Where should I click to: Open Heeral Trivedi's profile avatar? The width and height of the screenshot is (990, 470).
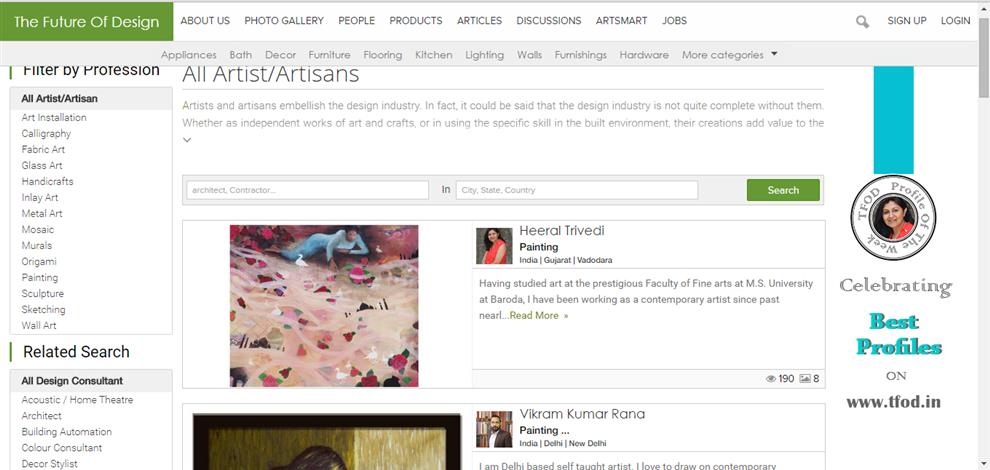[x=494, y=246]
